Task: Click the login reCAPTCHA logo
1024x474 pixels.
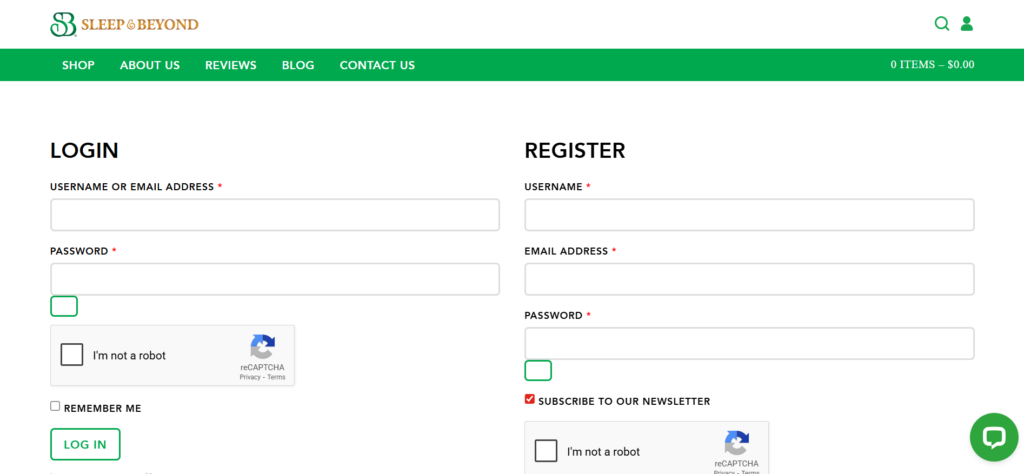Action: click(x=262, y=347)
